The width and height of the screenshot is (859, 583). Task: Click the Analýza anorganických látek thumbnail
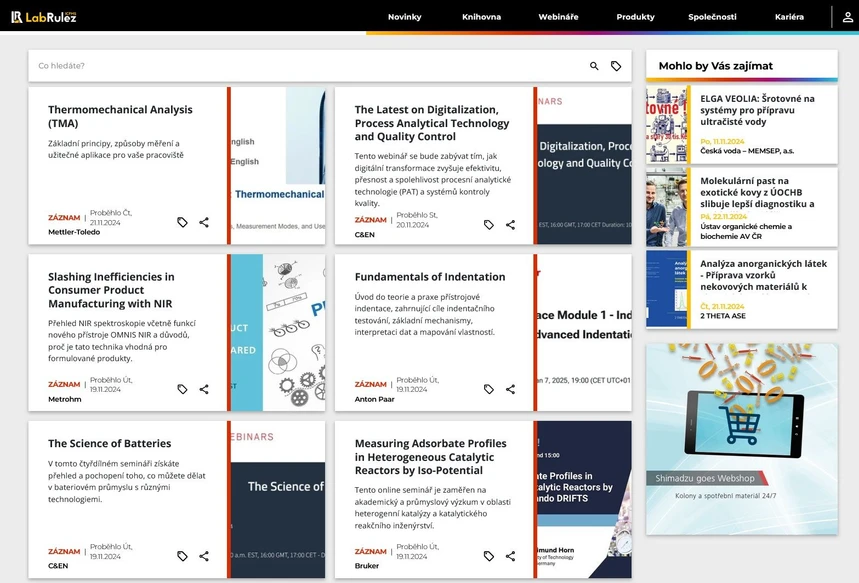coord(666,289)
